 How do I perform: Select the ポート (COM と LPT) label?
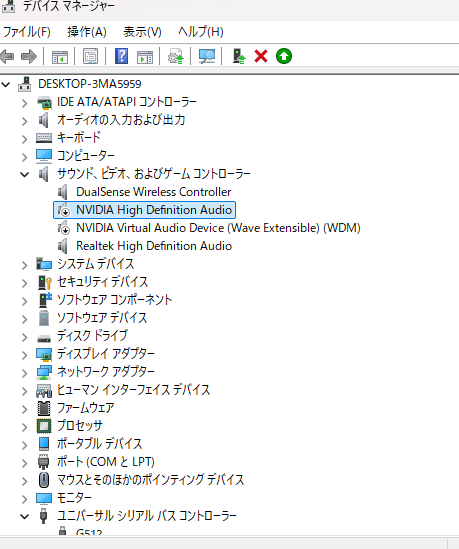pyautogui.click(x=106, y=462)
